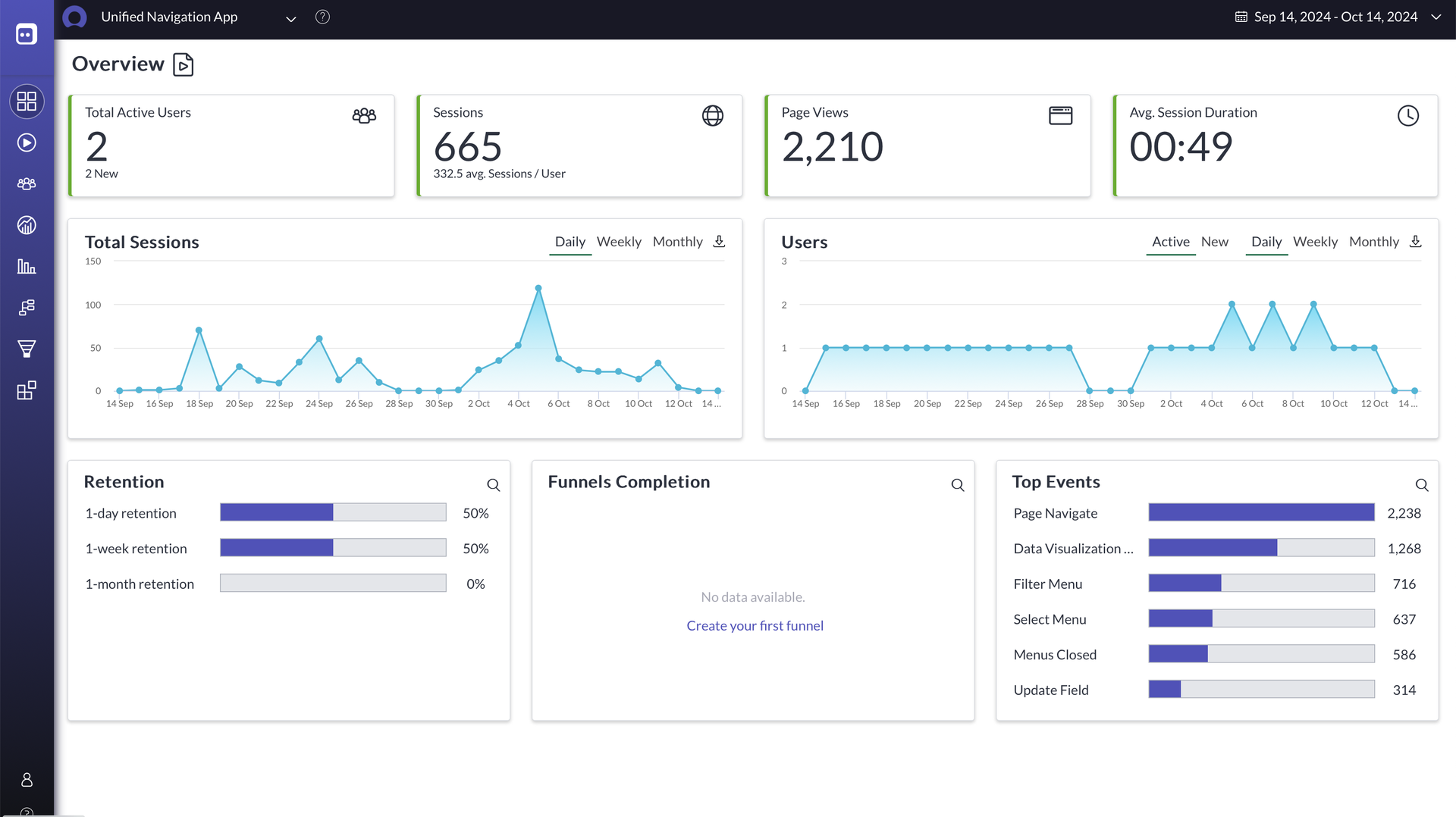Click the Sessions globe icon
The width and height of the screenshot is (1456, 817).
pos(713,115)
